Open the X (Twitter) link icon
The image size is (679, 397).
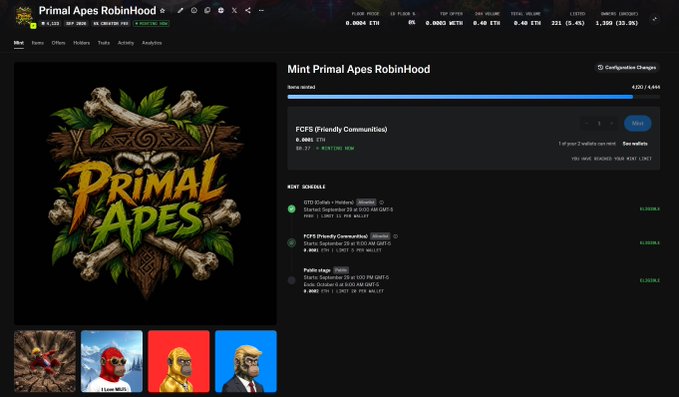pyautogui.click(x=234, y=10)
